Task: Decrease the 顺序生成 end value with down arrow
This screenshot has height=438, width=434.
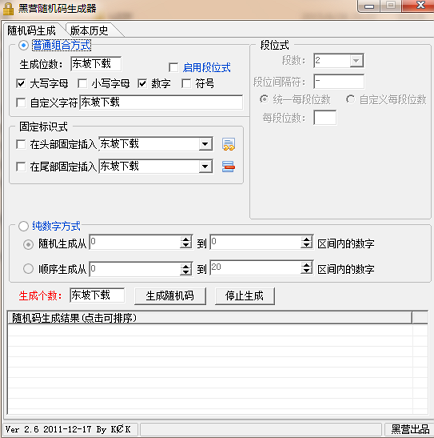Action: click(306, 271)
